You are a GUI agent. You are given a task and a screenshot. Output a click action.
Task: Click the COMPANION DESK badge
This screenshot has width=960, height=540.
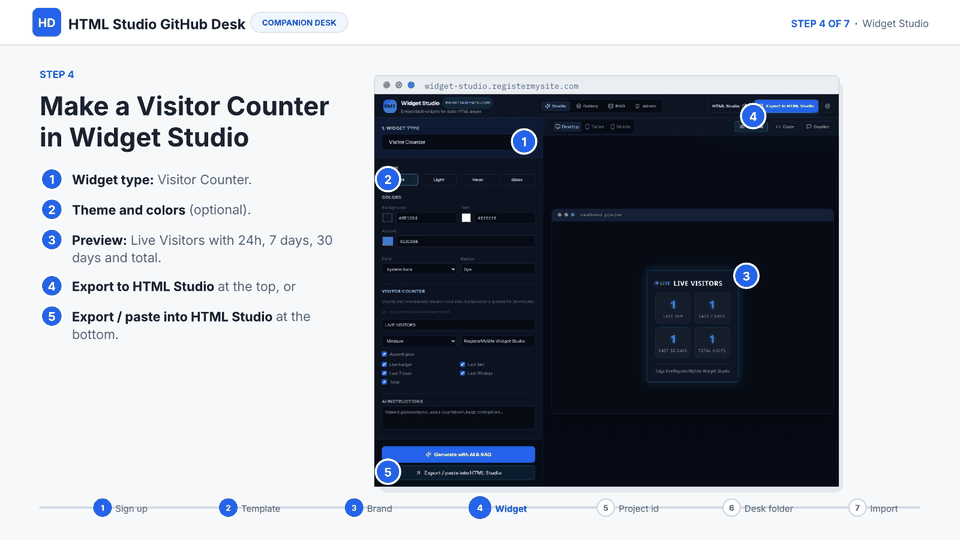299,23
